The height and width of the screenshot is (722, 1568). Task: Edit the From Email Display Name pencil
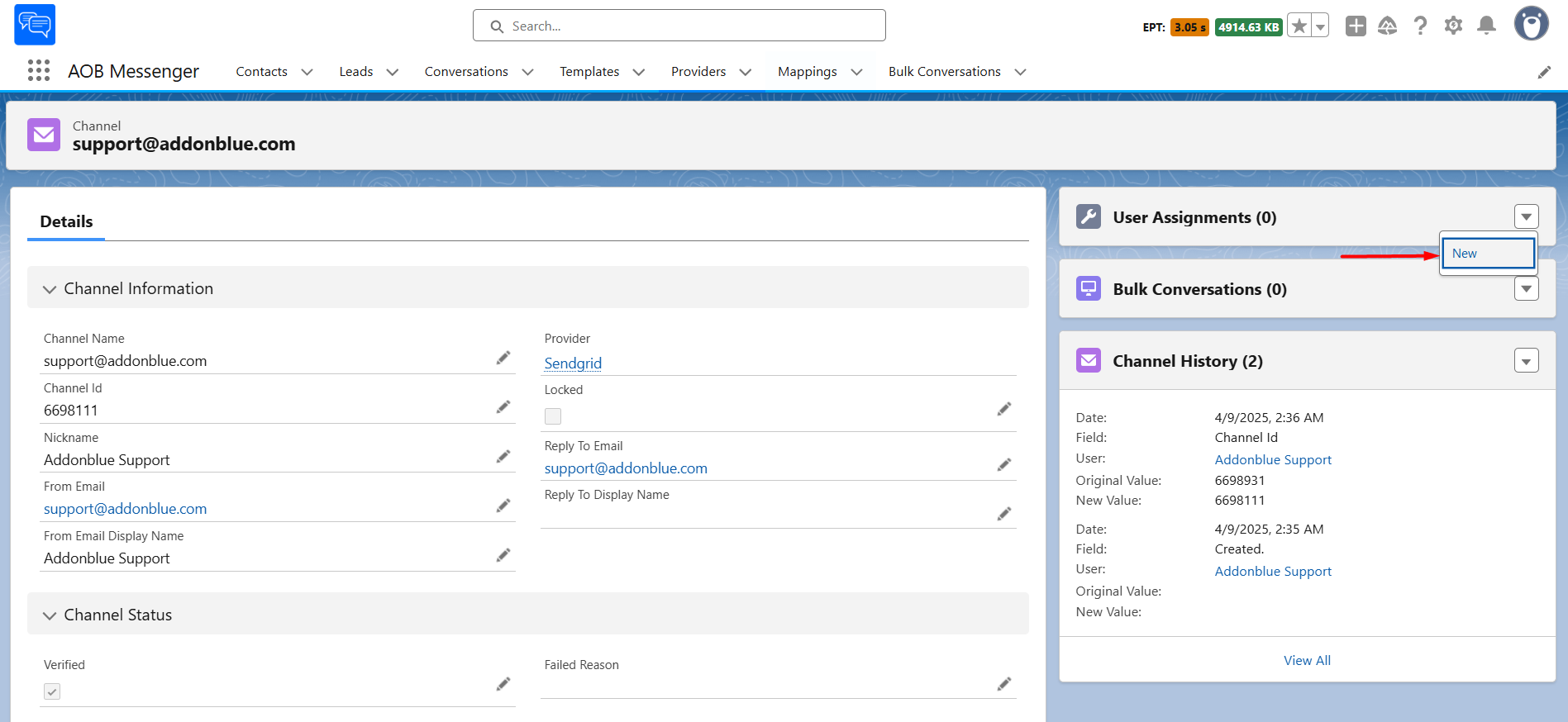[x=503, y=555]
